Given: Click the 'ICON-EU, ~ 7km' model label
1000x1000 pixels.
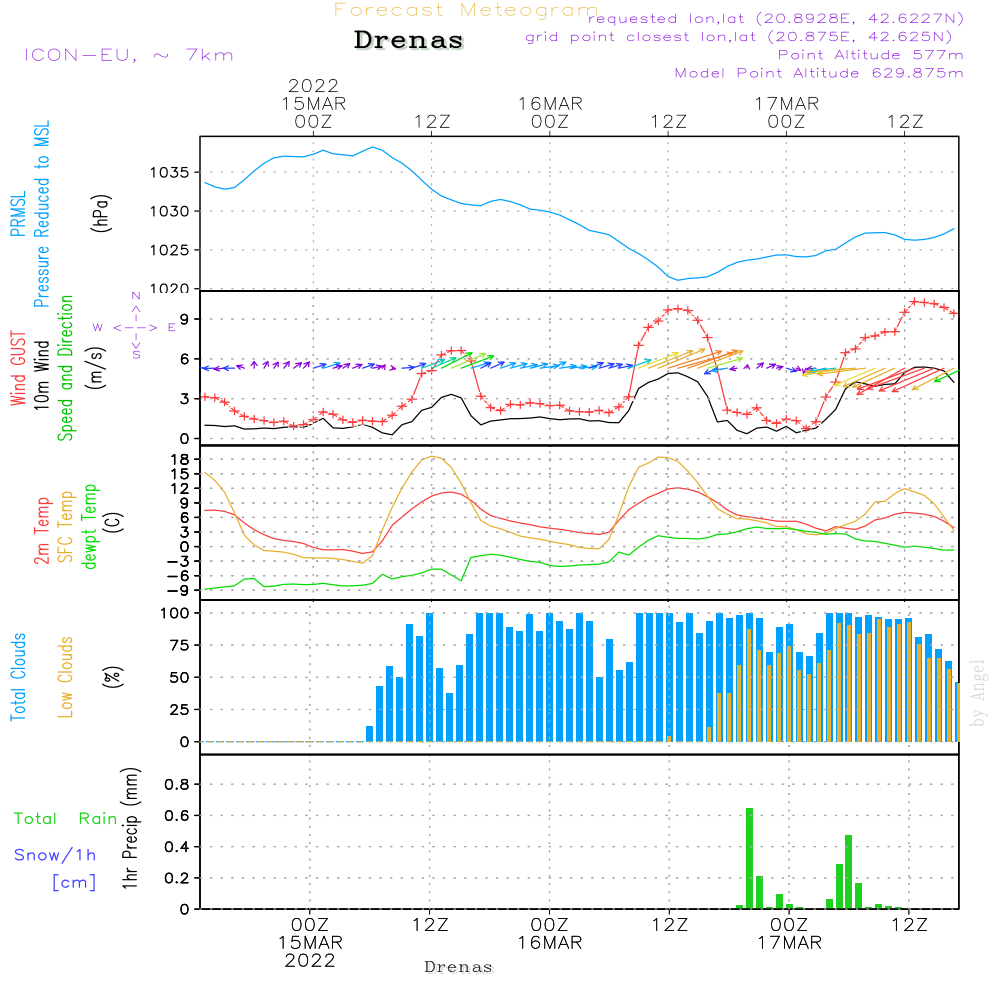Looking at the screenshot, I should coord(129,55).
